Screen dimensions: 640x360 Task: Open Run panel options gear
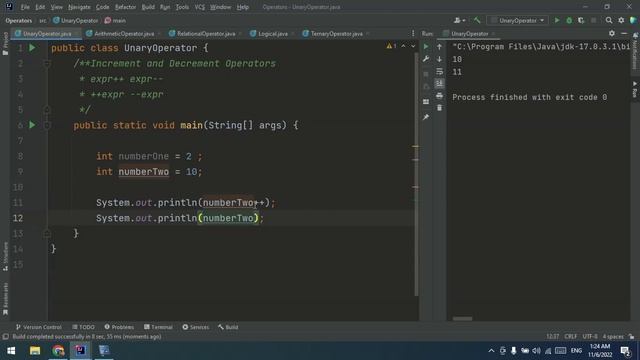point(612,33)
